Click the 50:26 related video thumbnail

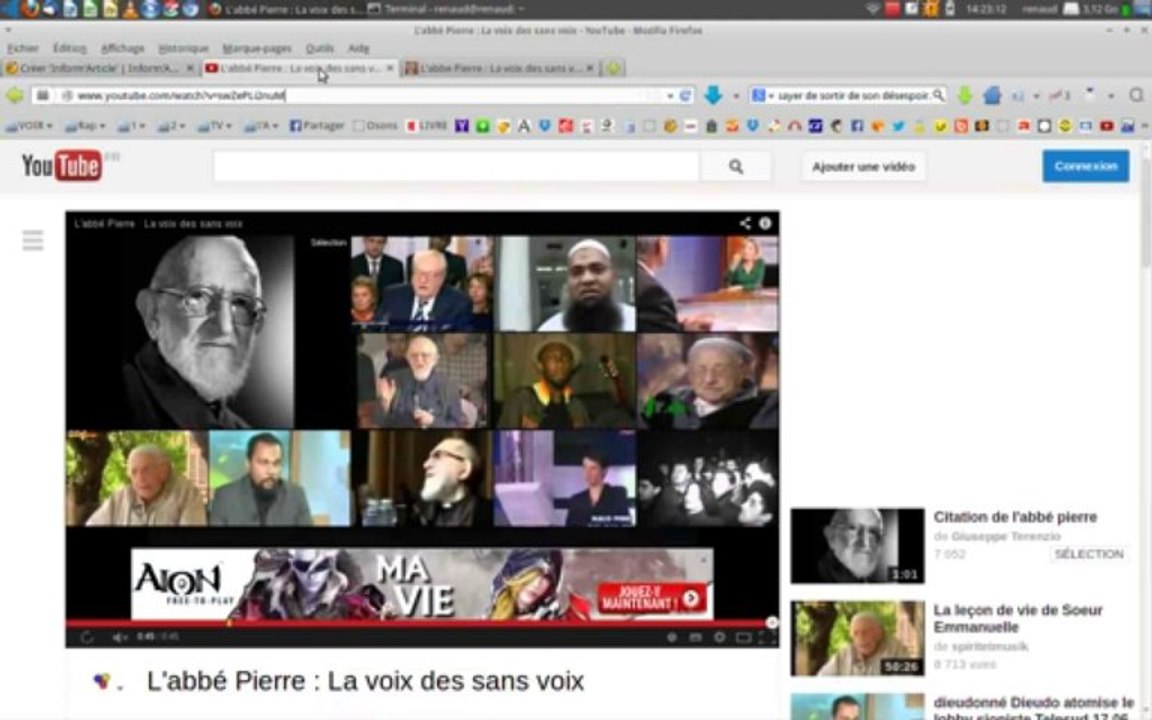[x=857, y=638]
